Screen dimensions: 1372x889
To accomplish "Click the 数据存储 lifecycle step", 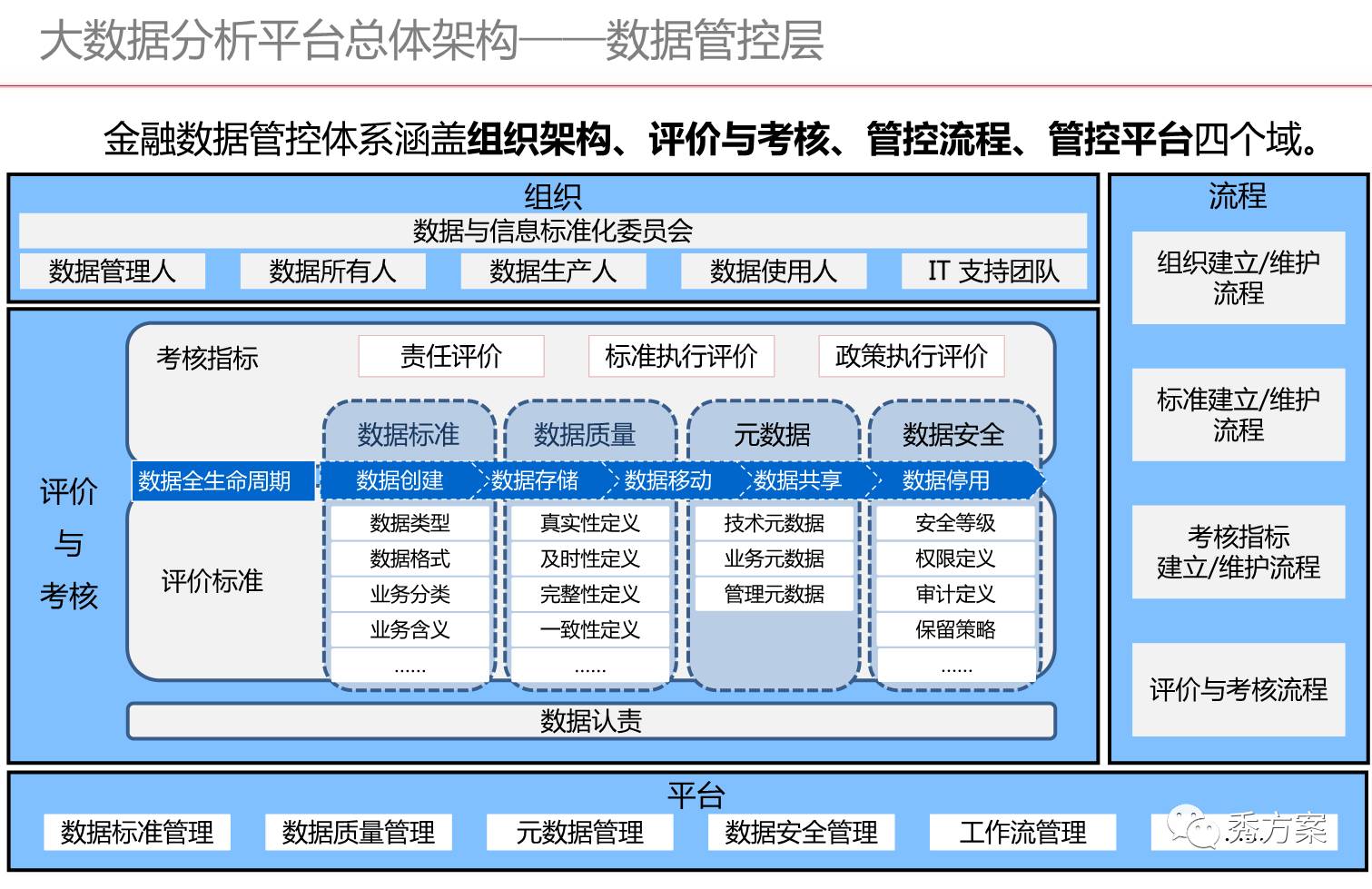I will click(x=535, y=480).
